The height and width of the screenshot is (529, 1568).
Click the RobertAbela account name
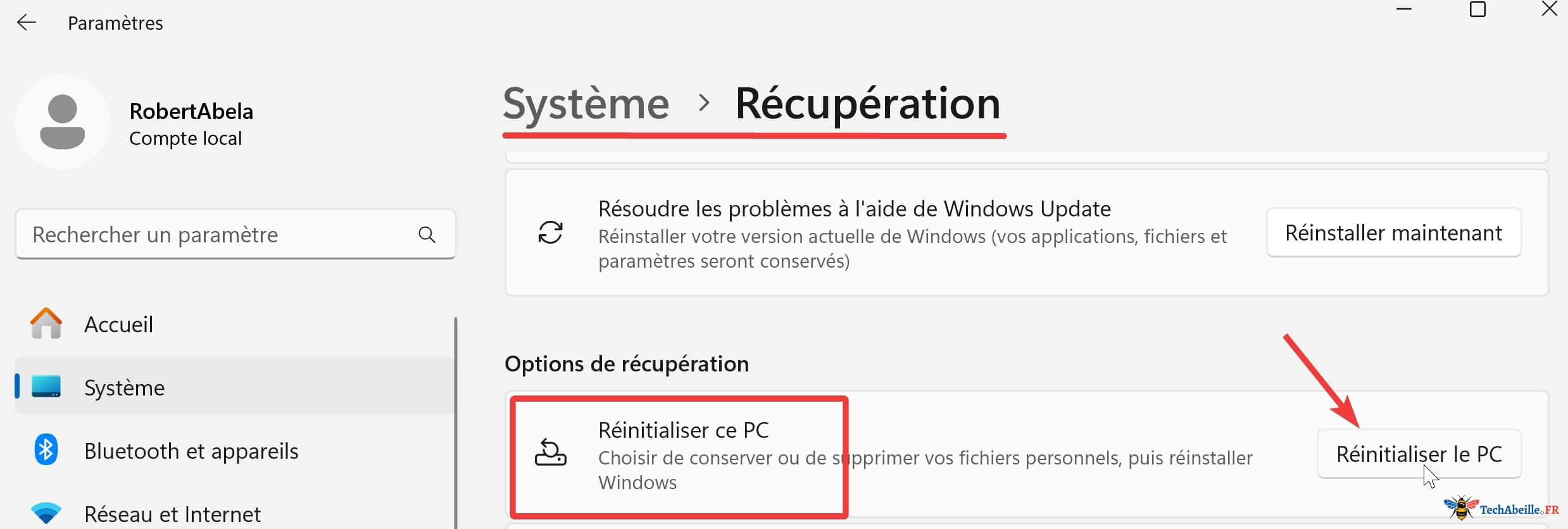(x=191, y=111)
